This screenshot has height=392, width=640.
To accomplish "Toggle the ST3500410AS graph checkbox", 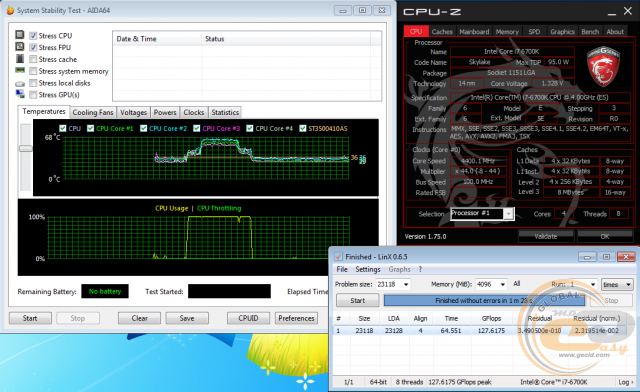I will click(302, 128).
